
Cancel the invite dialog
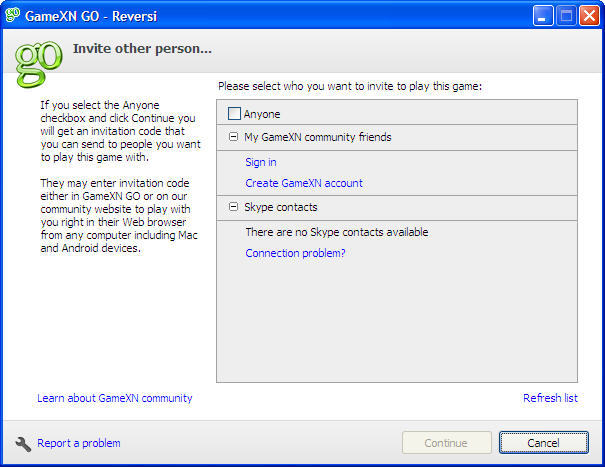tap(544, 443)
